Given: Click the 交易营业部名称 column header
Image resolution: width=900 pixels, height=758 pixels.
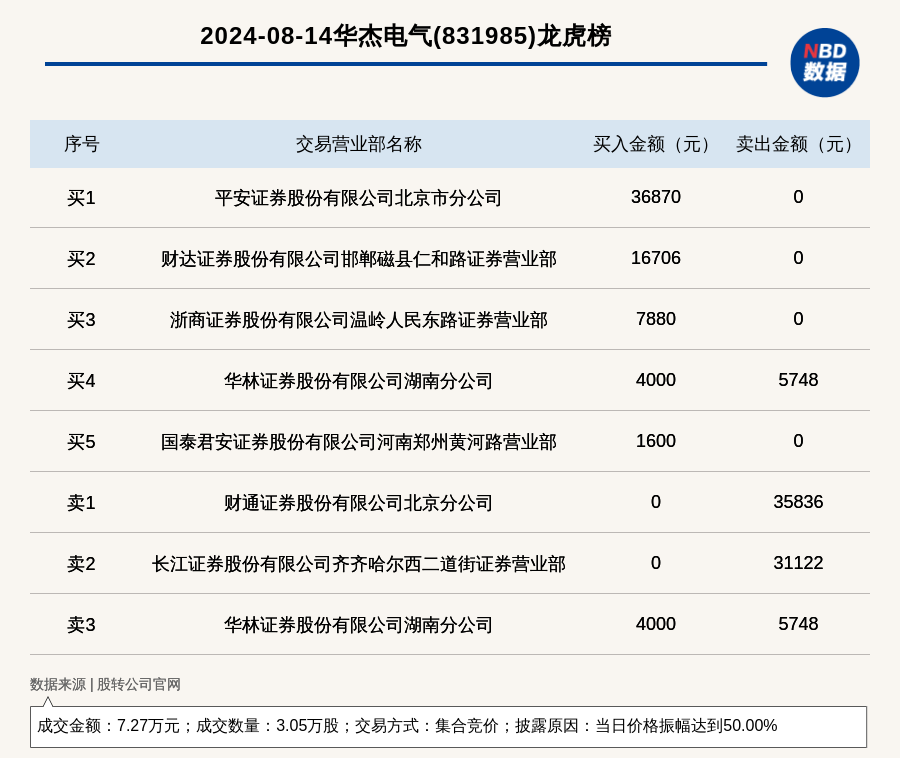Looking at the screenshot, I should pyautogui.click(x=358, y=144).
